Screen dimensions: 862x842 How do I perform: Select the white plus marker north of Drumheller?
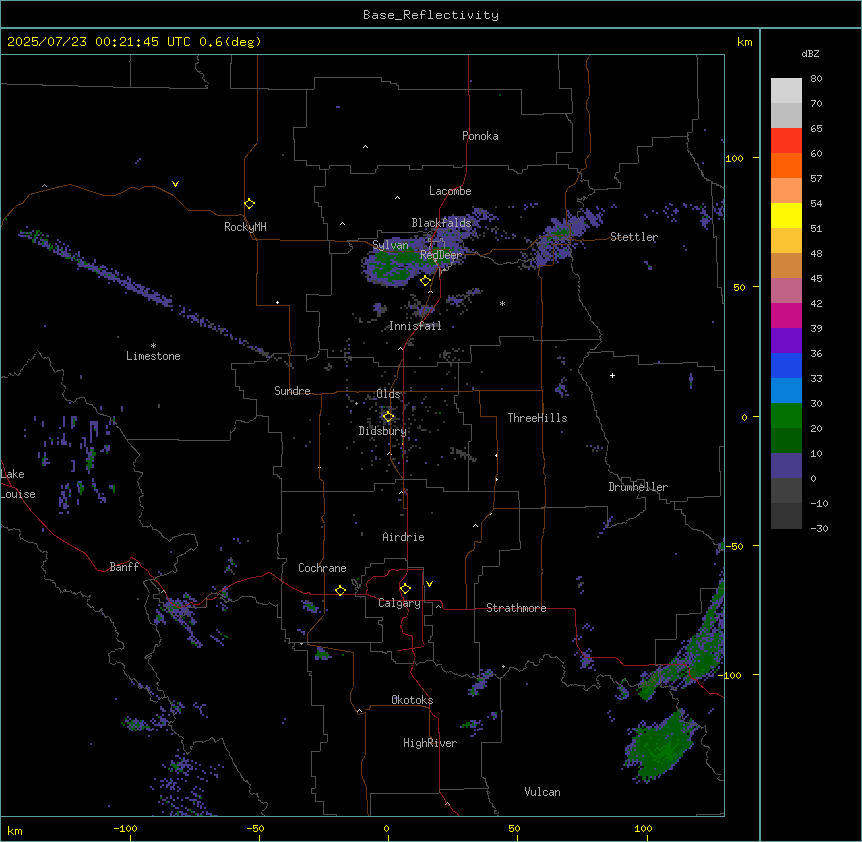point(612,375)
